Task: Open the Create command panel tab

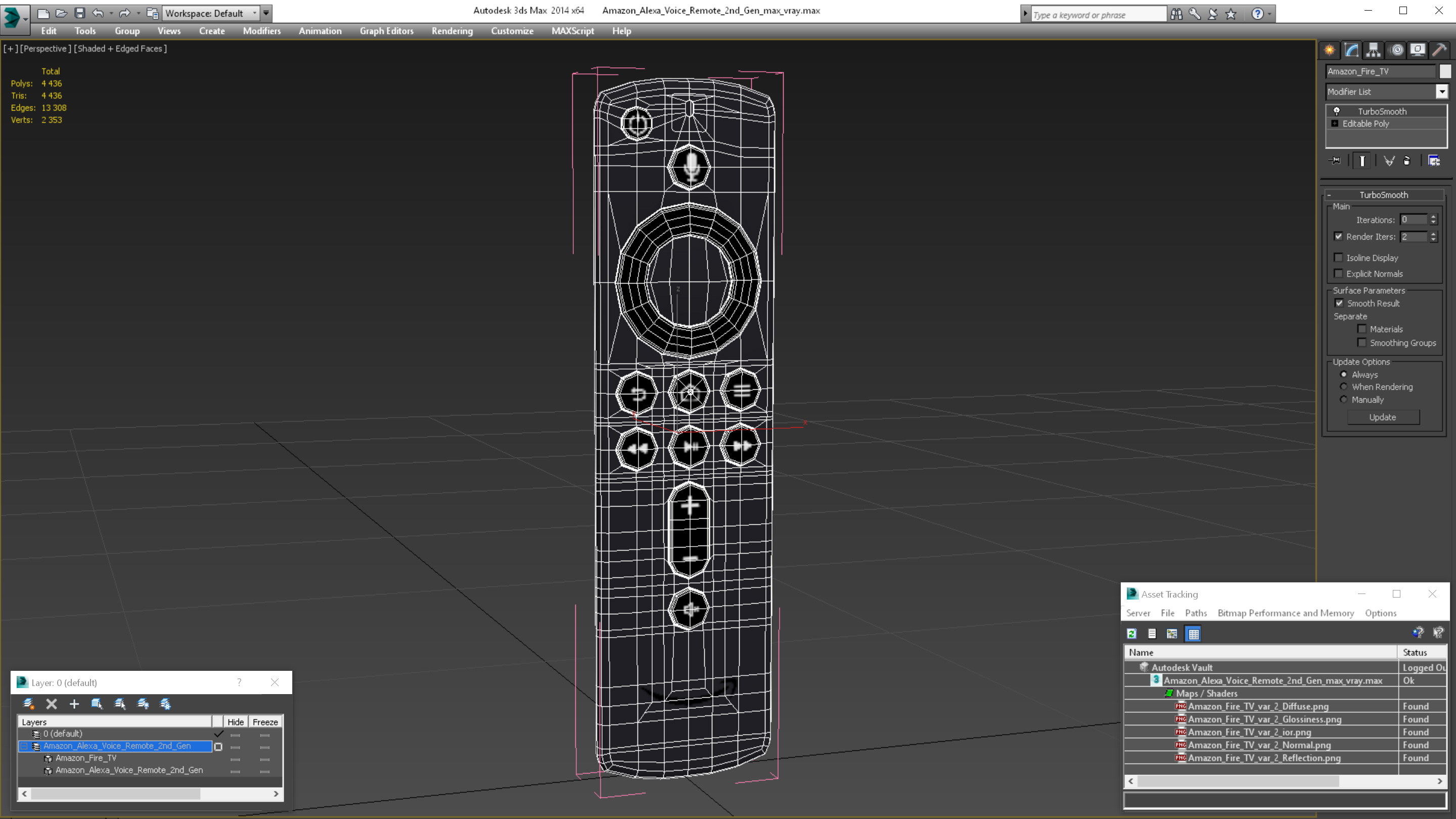Action: point(1330,50)
